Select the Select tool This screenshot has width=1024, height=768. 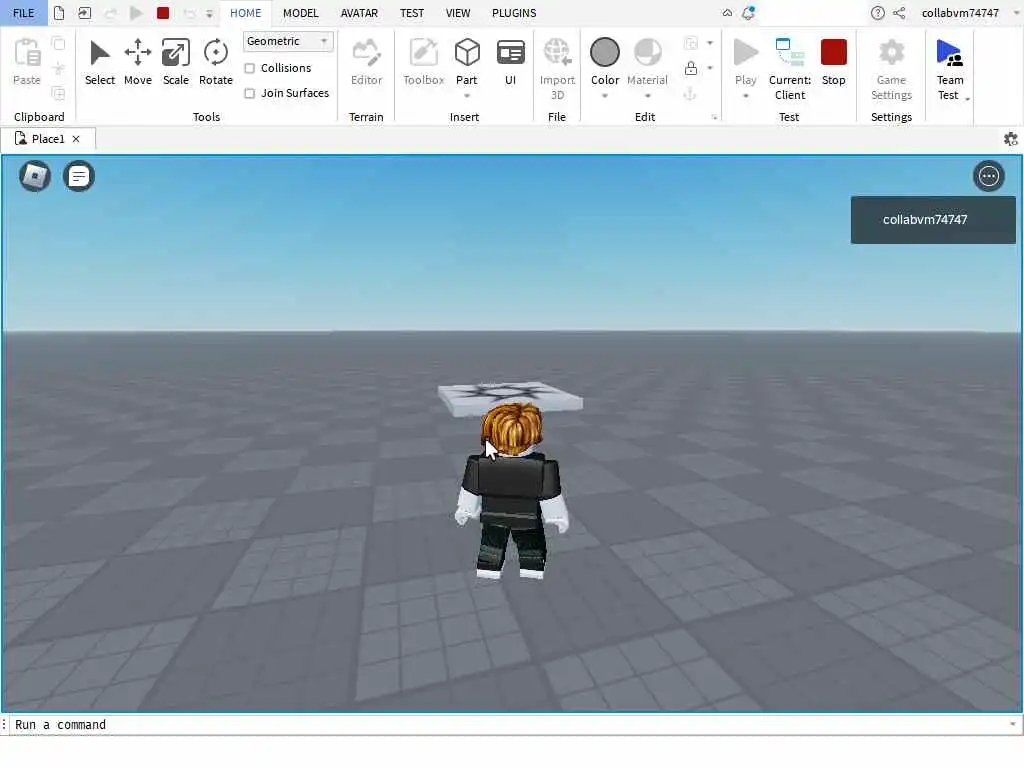point(99,62)
